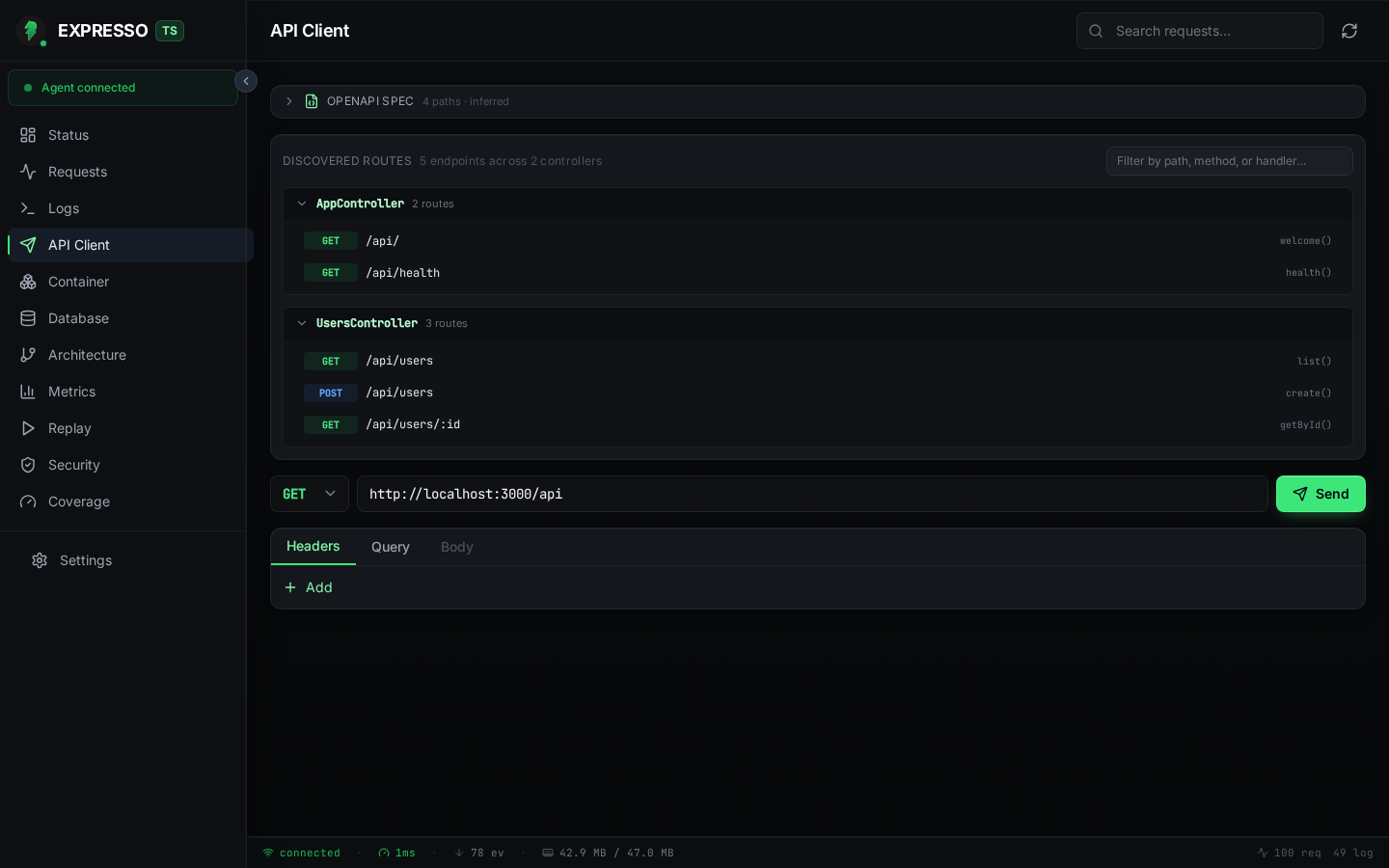Click the create() handler label
Image resolution: width=1389 pixels, height=868 pixels.
(1308, 393)
